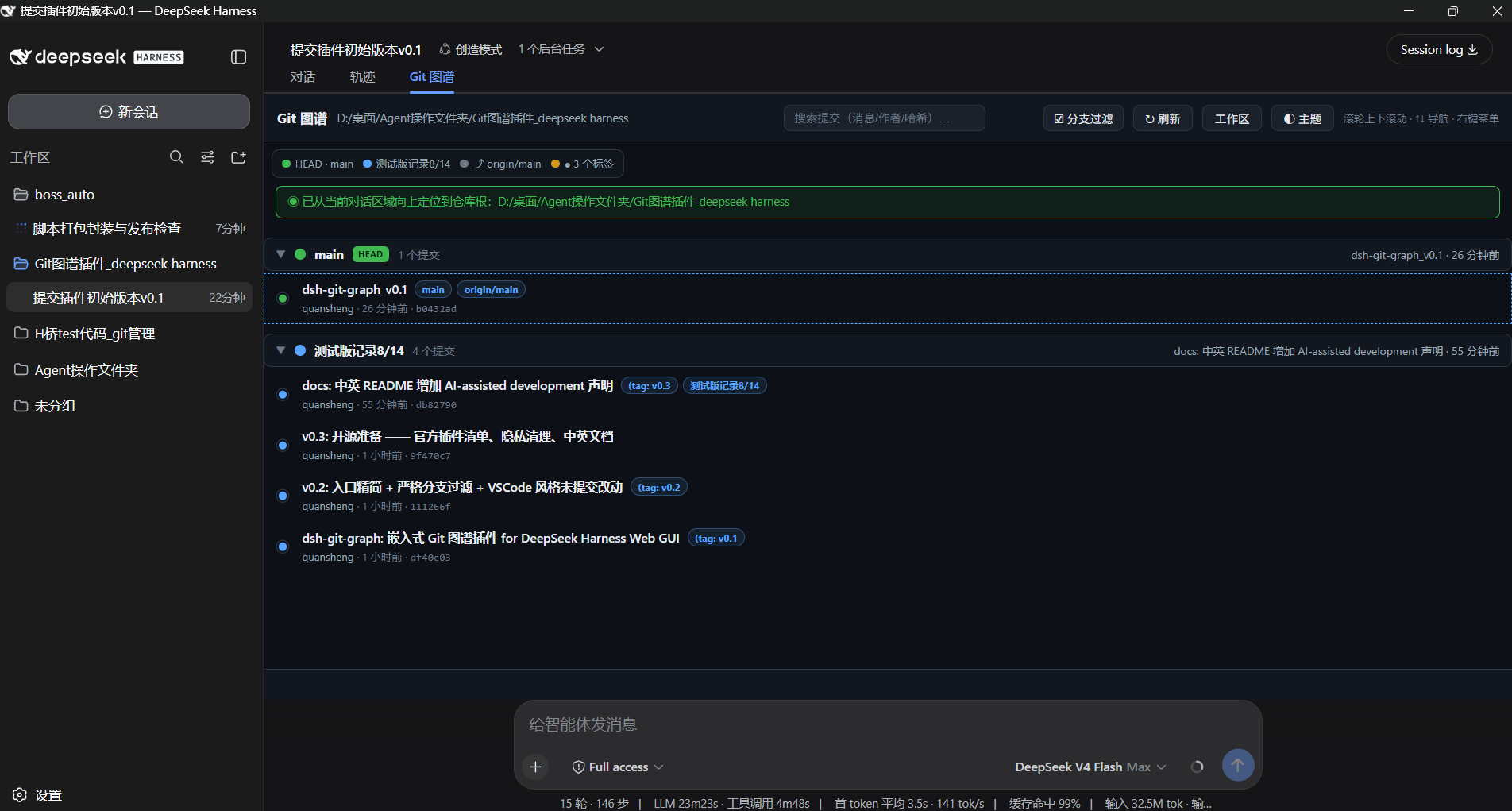Click the blue node of commit db82790
The height and width of the screenshot is (811, 1512).
(283, 395)
